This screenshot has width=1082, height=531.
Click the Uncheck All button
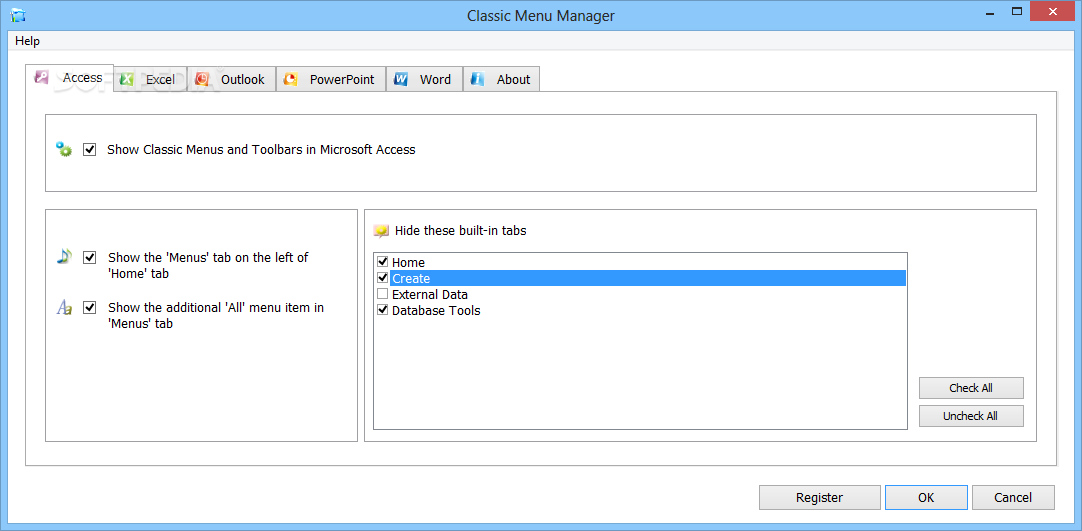[971, 416]
